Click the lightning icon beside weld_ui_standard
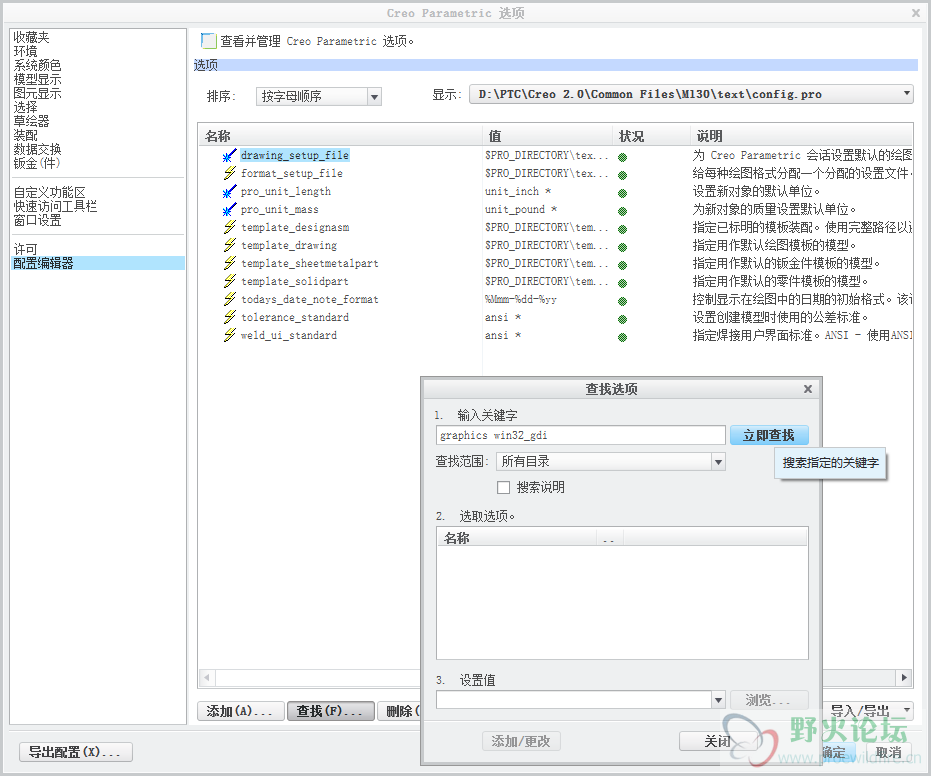Viewport: 931px width, 776px height. 229,335
